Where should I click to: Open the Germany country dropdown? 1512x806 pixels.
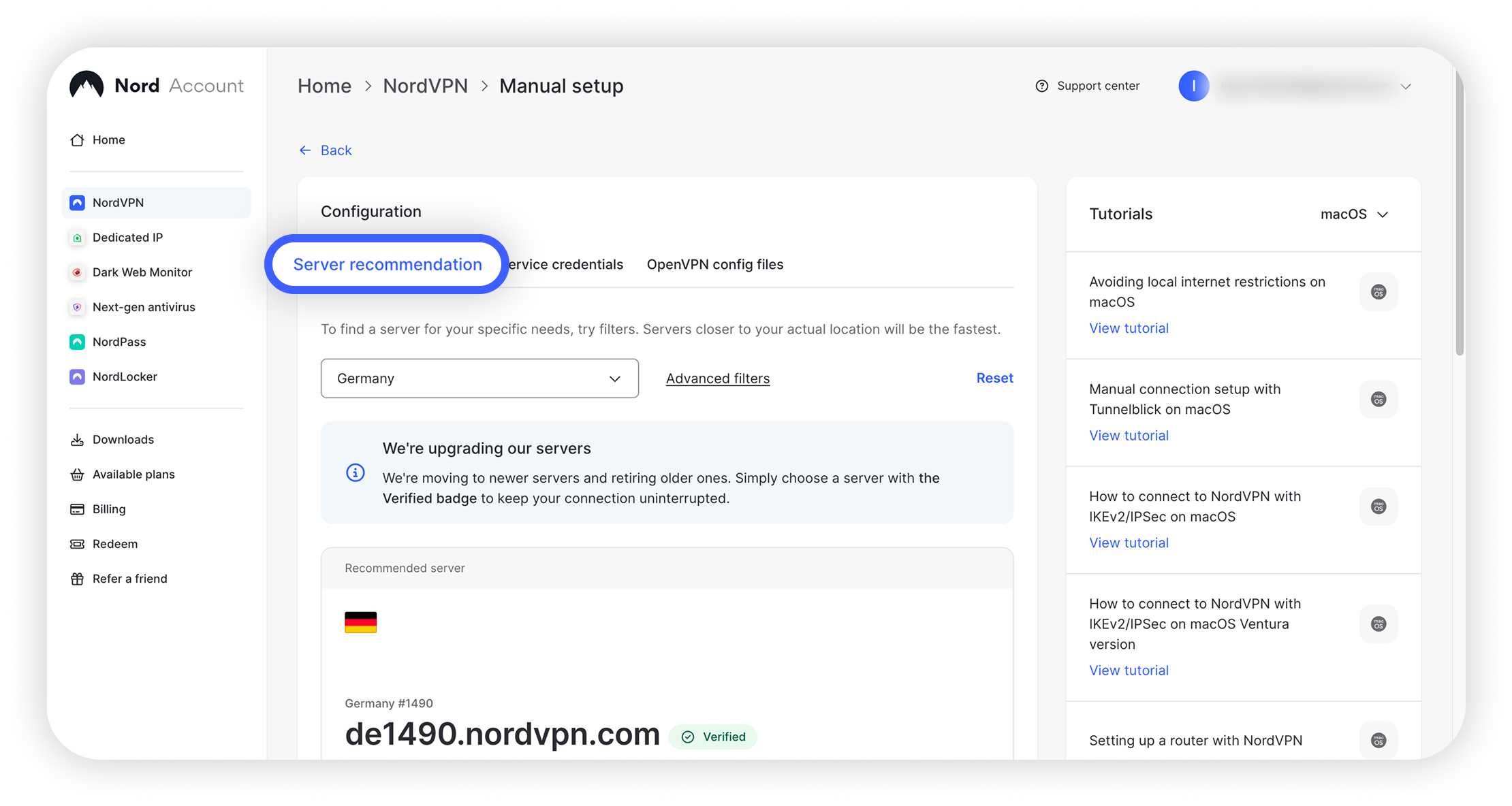tap(479, 378)
